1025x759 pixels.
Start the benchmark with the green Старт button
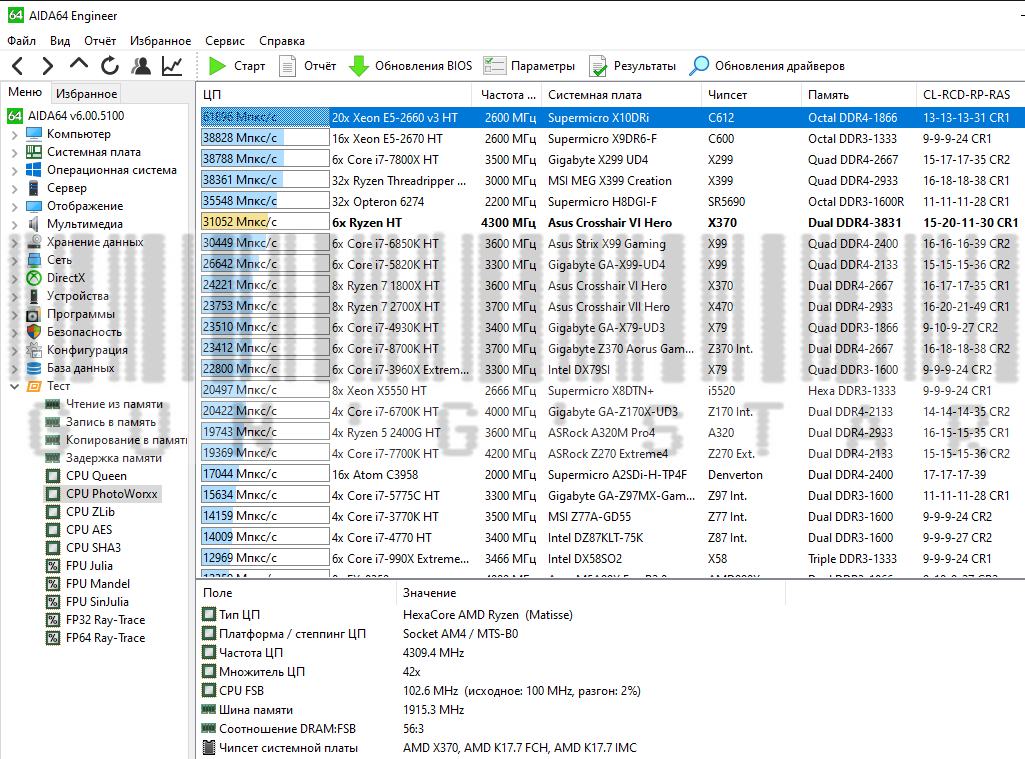(x=237, y=66)
